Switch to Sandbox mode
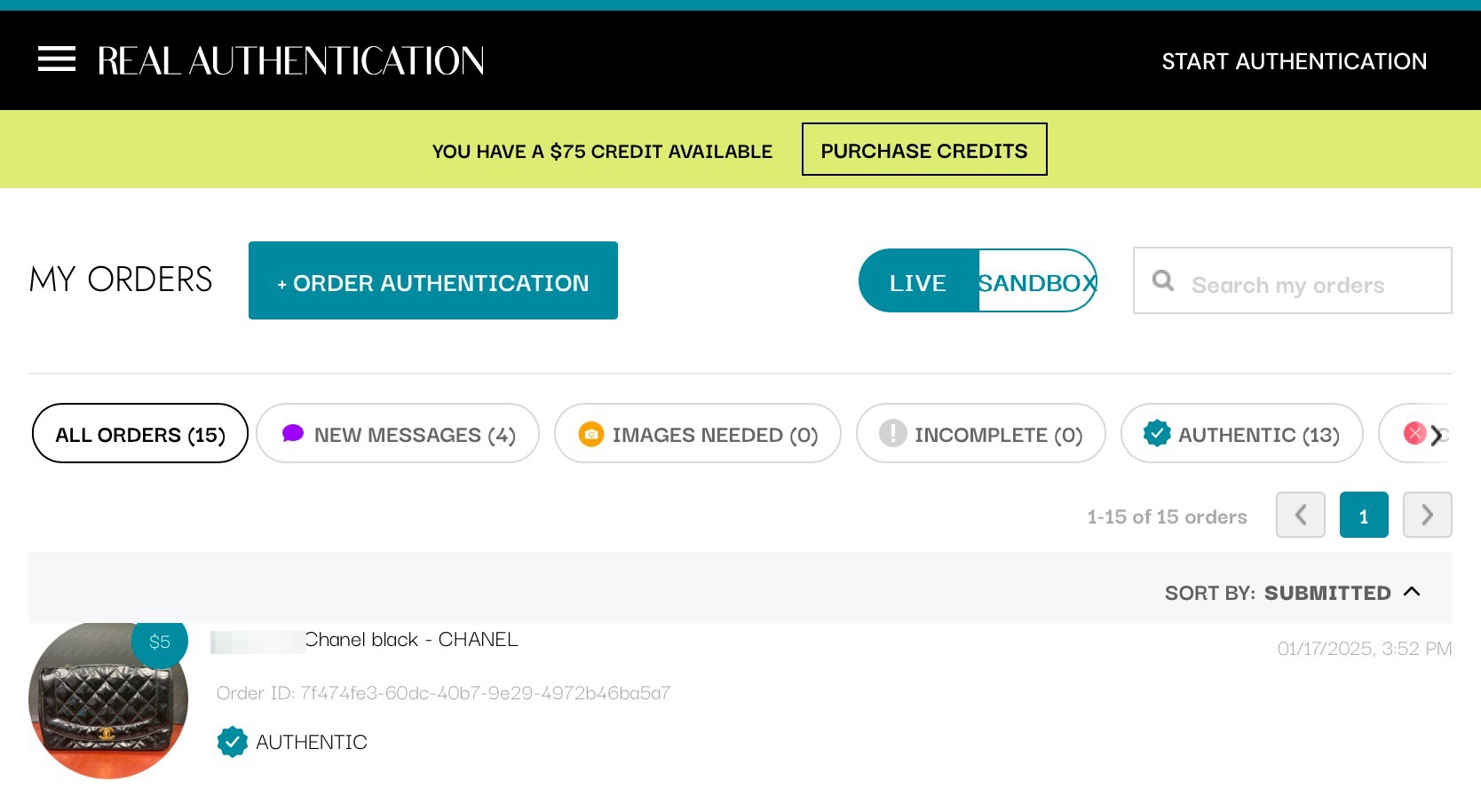The image size is (1481, 812). [x=1037, y=282]
